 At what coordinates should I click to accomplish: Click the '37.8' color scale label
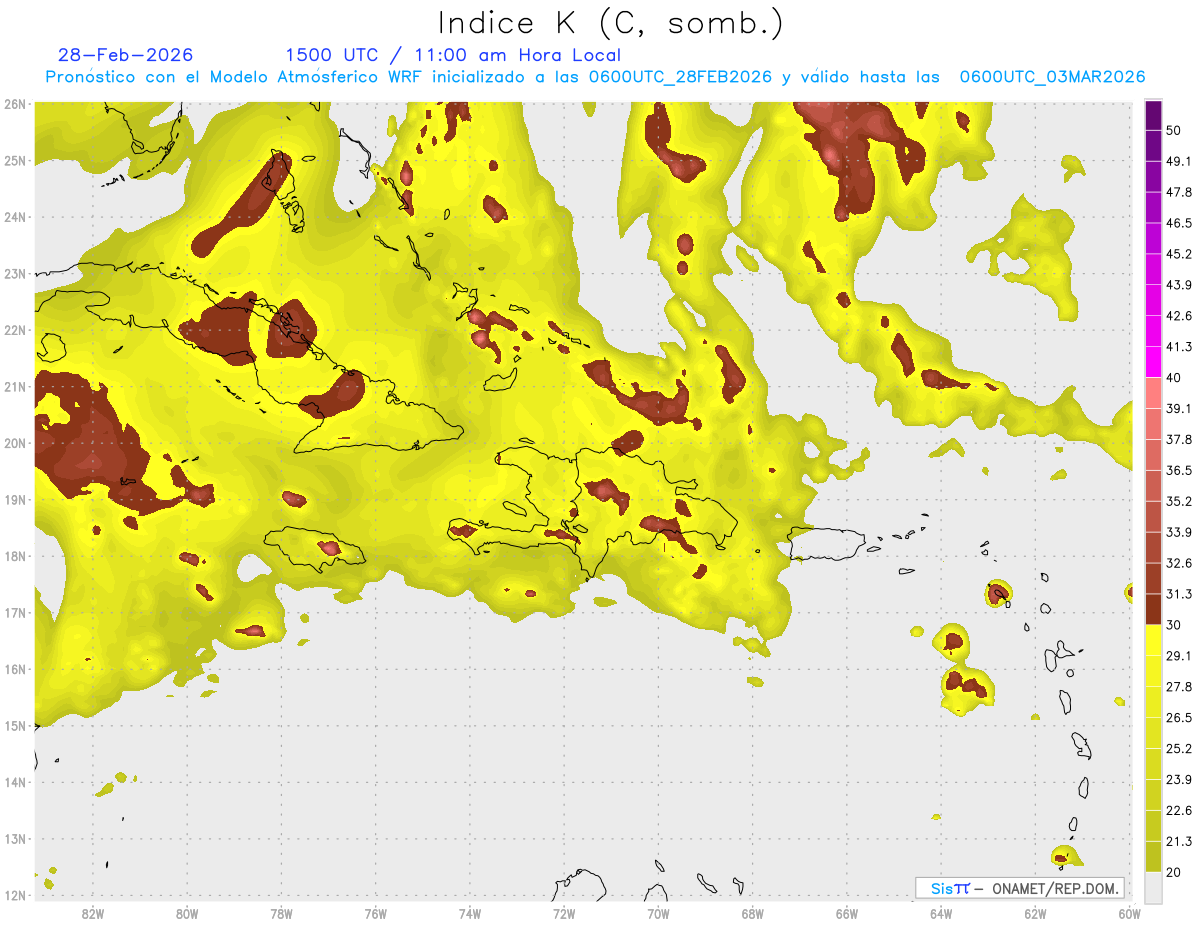(1179, 440)
